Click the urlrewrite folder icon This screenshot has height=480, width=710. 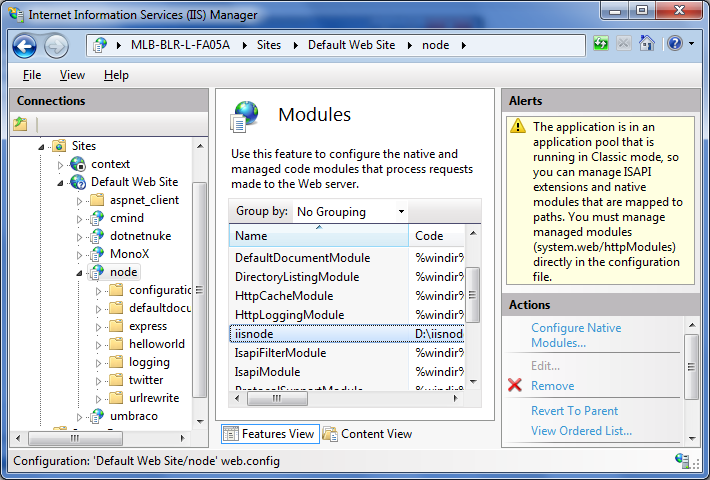coord(116,398)
